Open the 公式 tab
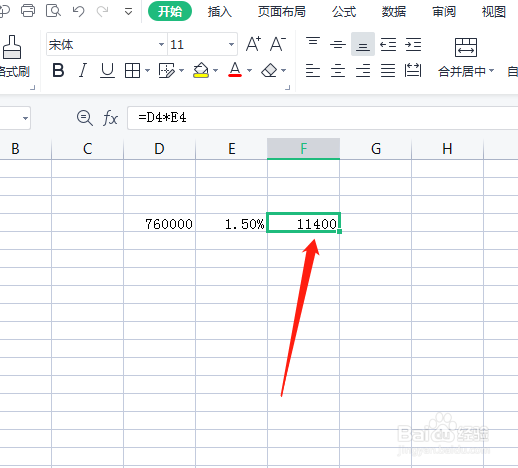 pyautogui.click(x=344, y=12)
